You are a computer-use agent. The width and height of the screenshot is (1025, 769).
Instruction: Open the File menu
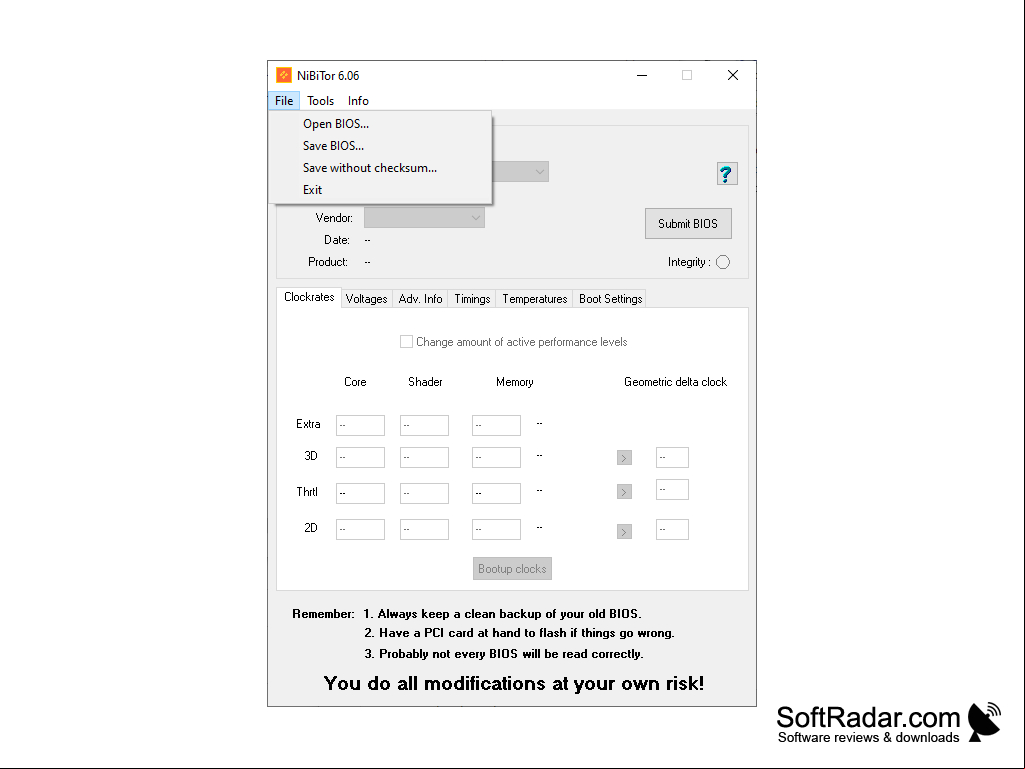tap(284, 101)
